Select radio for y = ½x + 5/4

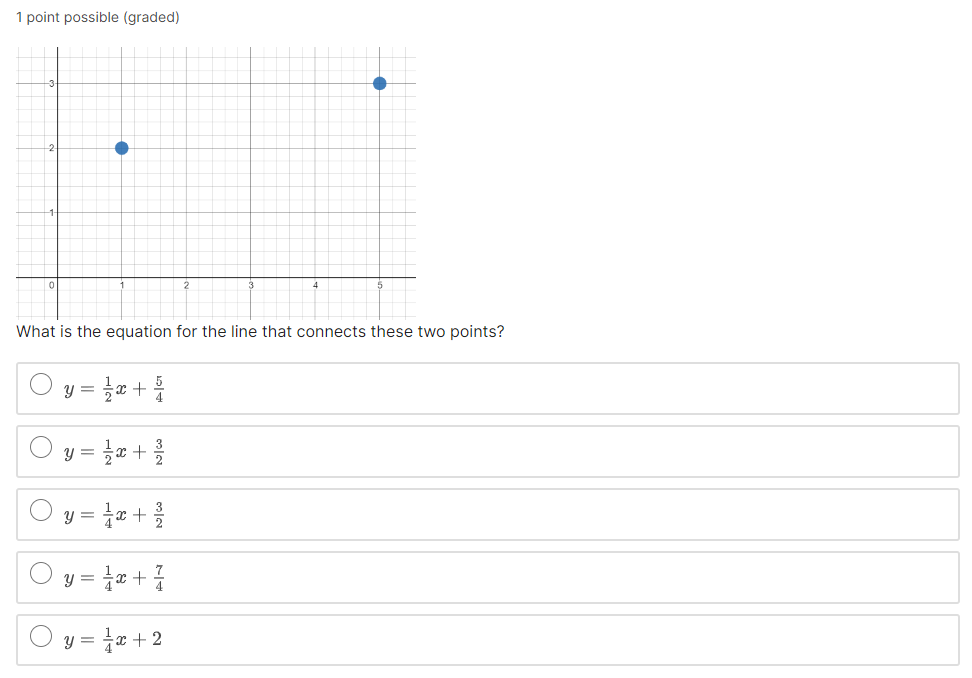[41, 384]
